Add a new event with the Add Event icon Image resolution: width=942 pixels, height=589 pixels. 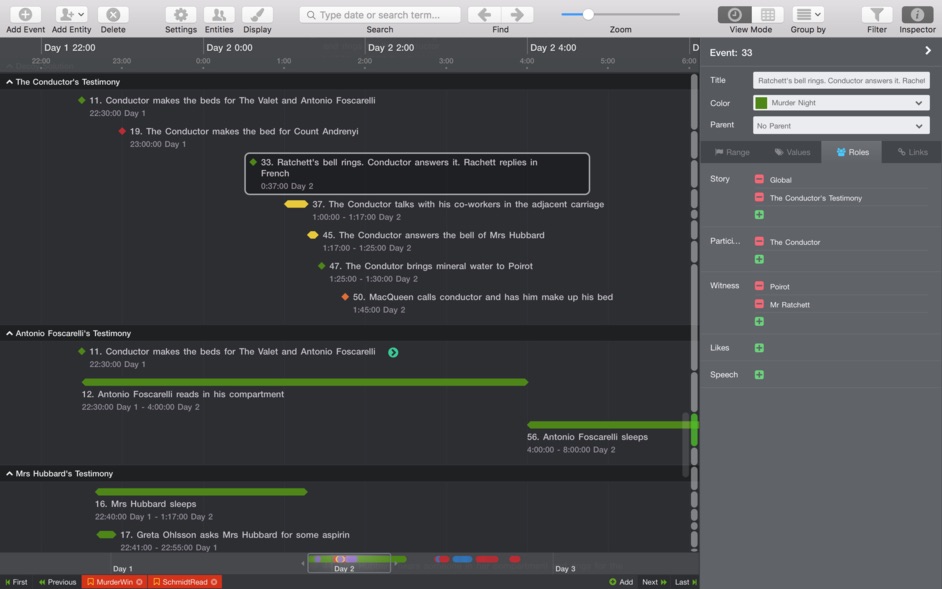[x=22, y=15]
